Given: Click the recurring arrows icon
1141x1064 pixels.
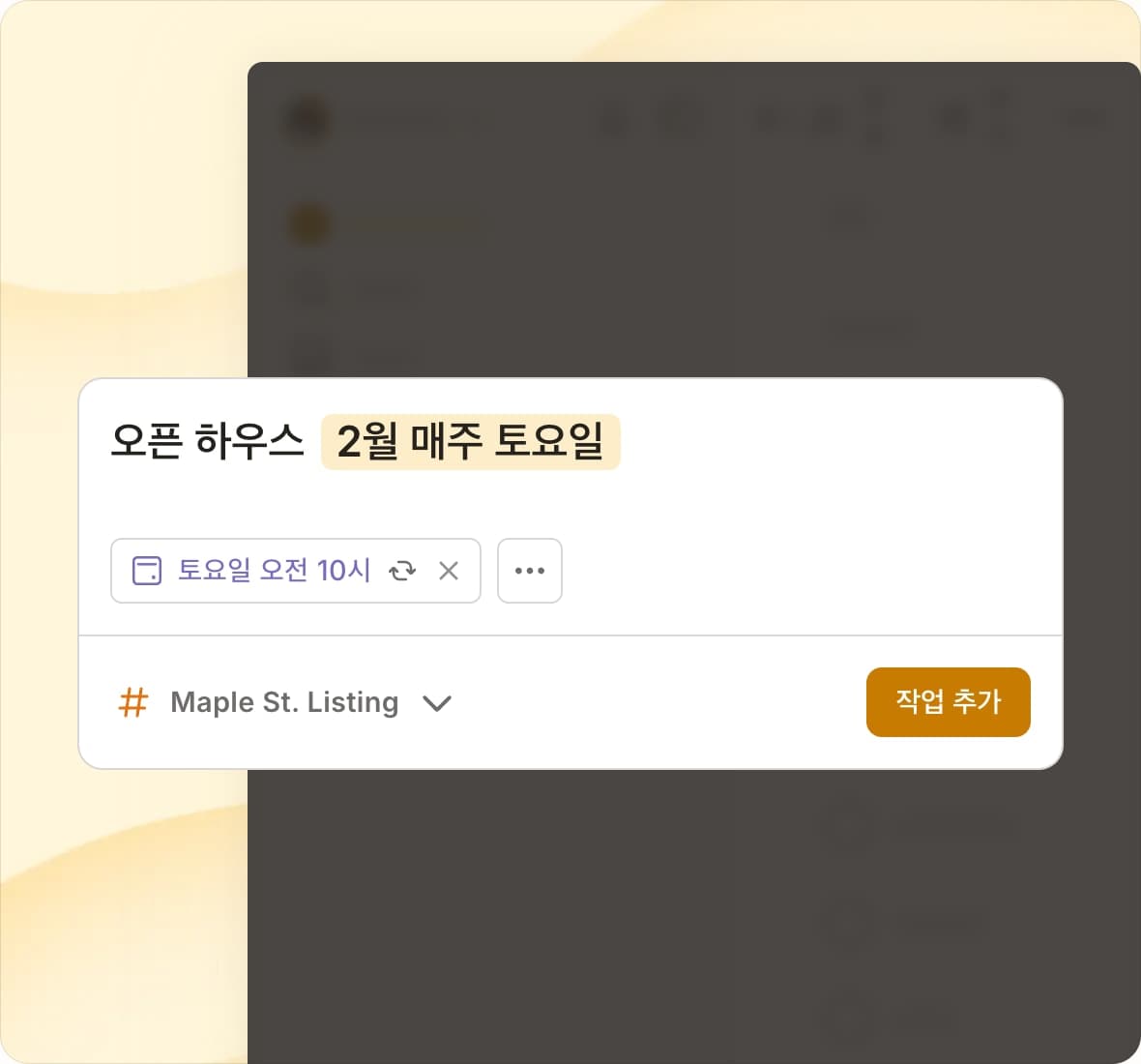Looking at the screenshot, I should pyautogui.click(x=402, y=571).
